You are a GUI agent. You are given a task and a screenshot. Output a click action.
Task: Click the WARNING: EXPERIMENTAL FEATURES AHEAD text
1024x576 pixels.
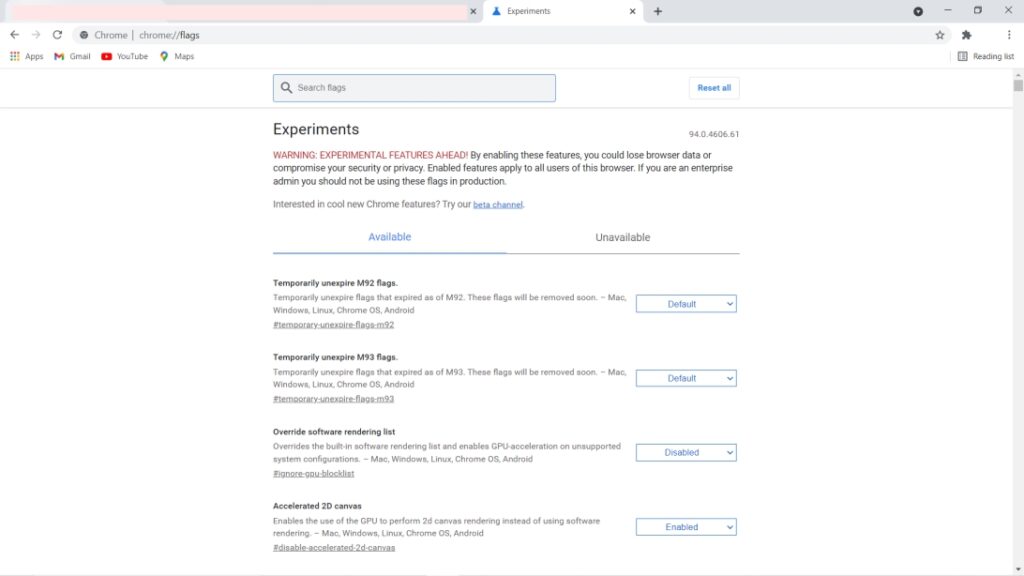(370, 155)
